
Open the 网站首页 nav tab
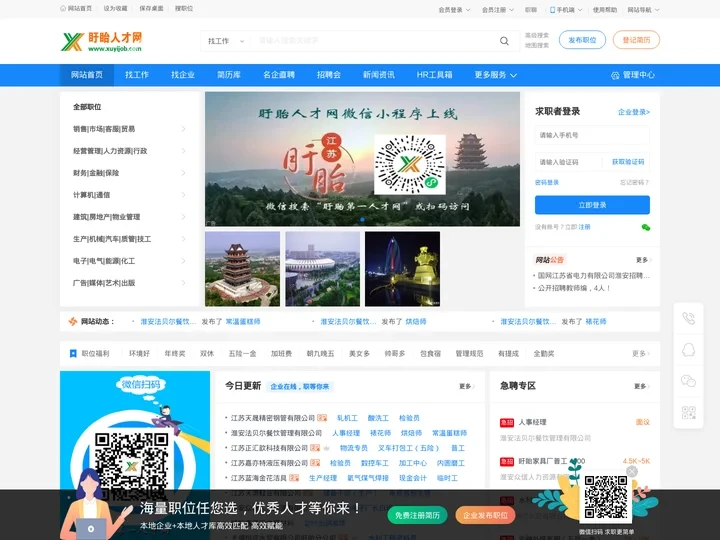87,75
